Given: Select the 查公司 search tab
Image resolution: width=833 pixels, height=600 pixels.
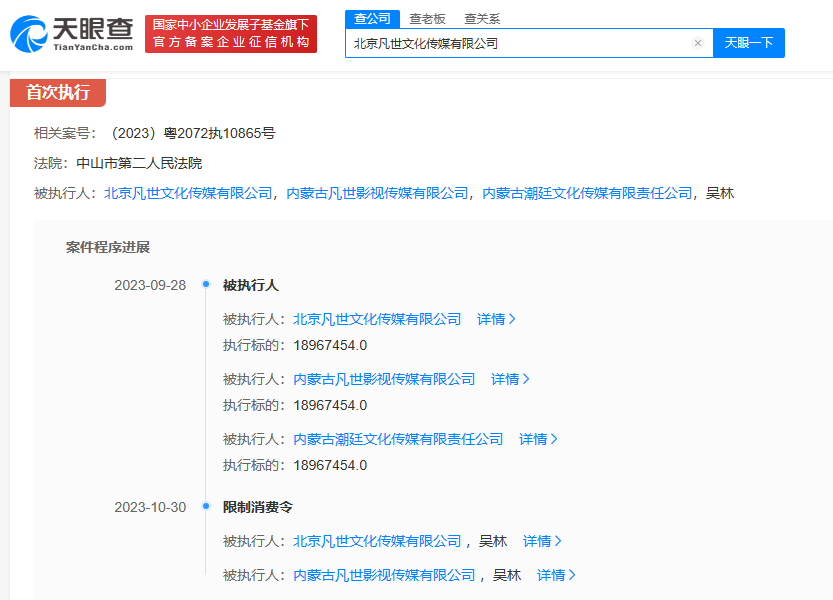Looking at the screenshot, I should [372, 19].
